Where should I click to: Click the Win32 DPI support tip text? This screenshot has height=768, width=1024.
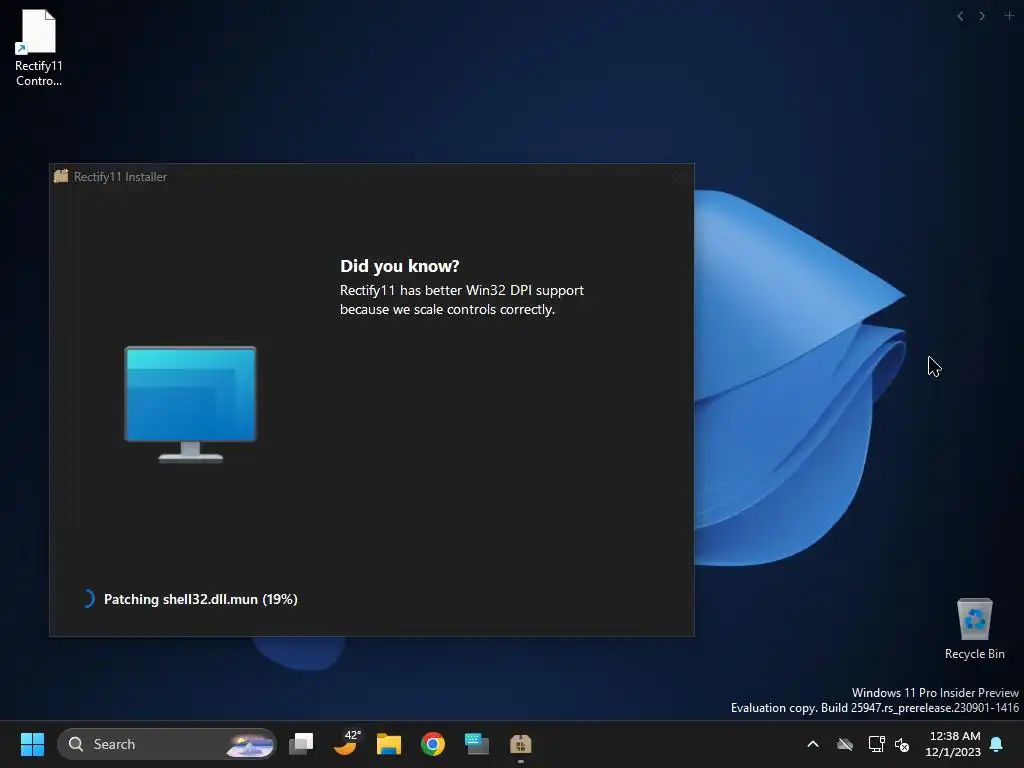point(462,300)
